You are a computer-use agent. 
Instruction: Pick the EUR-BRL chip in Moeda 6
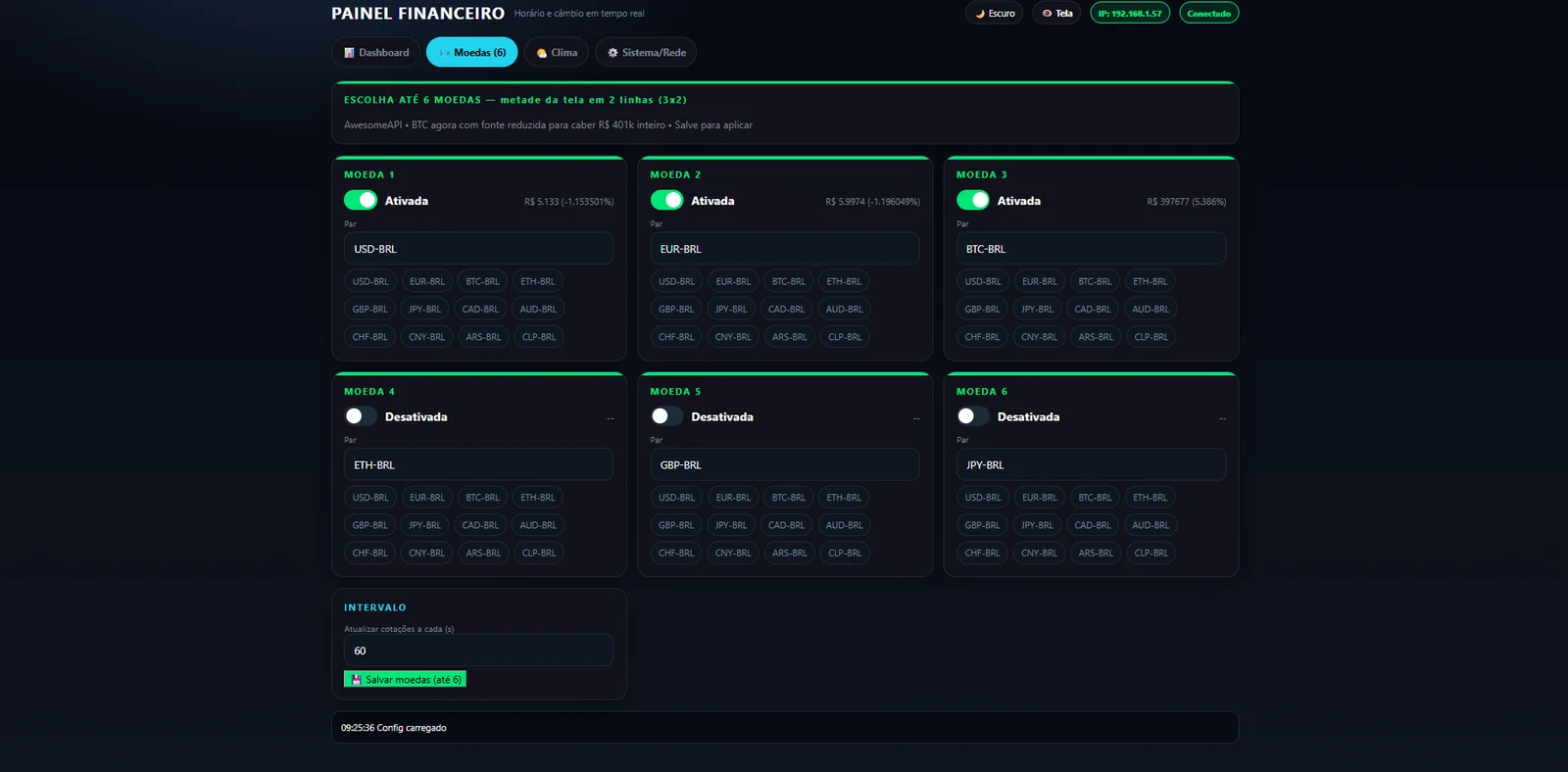click(1039, 497)
